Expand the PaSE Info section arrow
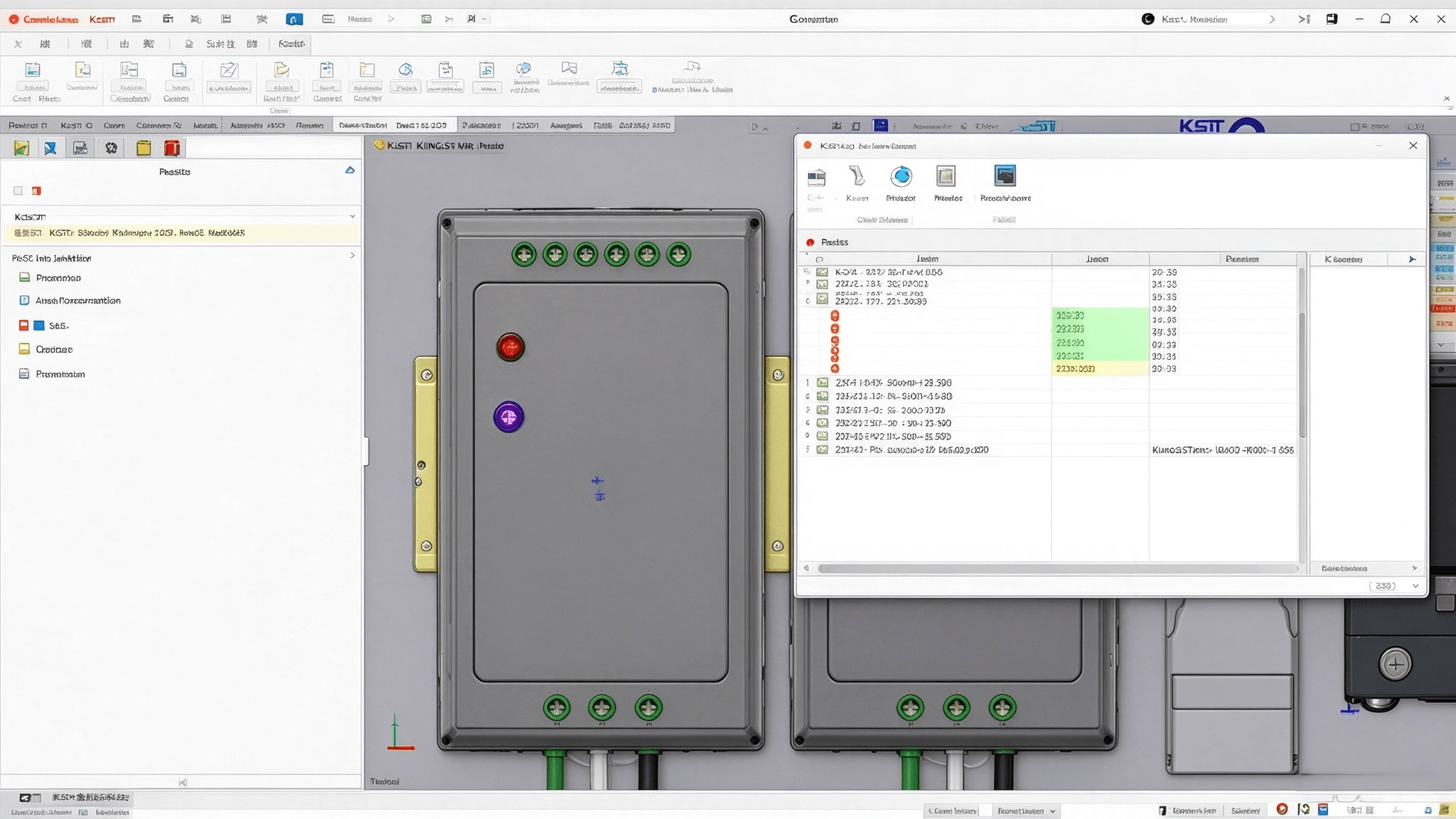 point(352,255)
